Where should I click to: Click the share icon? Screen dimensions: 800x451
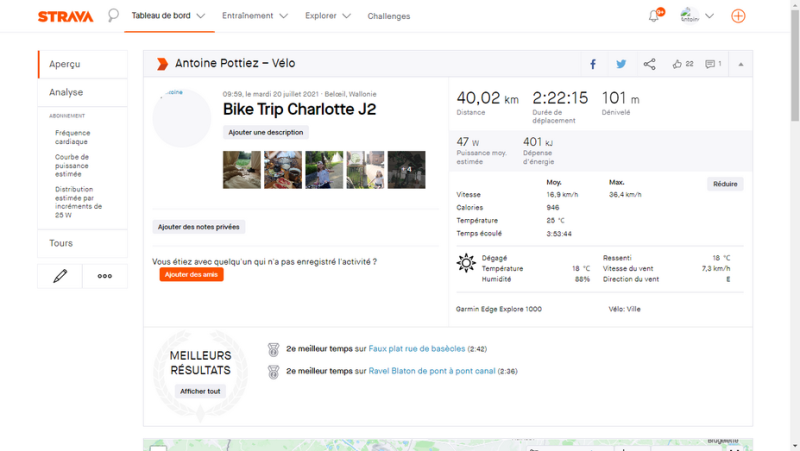[649, 64]
